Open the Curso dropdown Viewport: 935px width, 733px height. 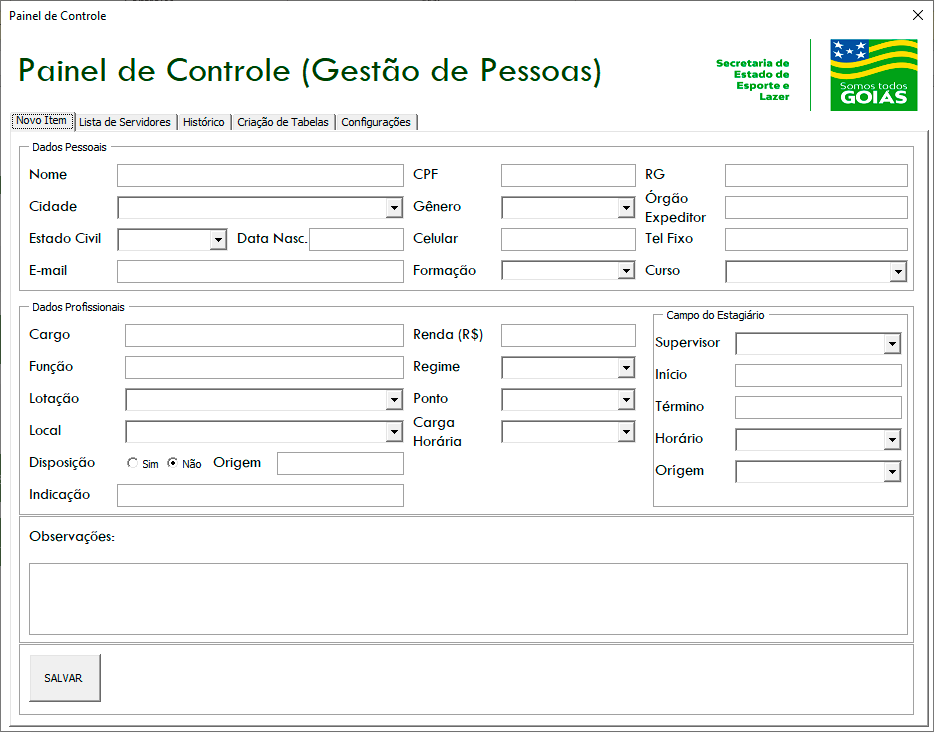point(898,272)
